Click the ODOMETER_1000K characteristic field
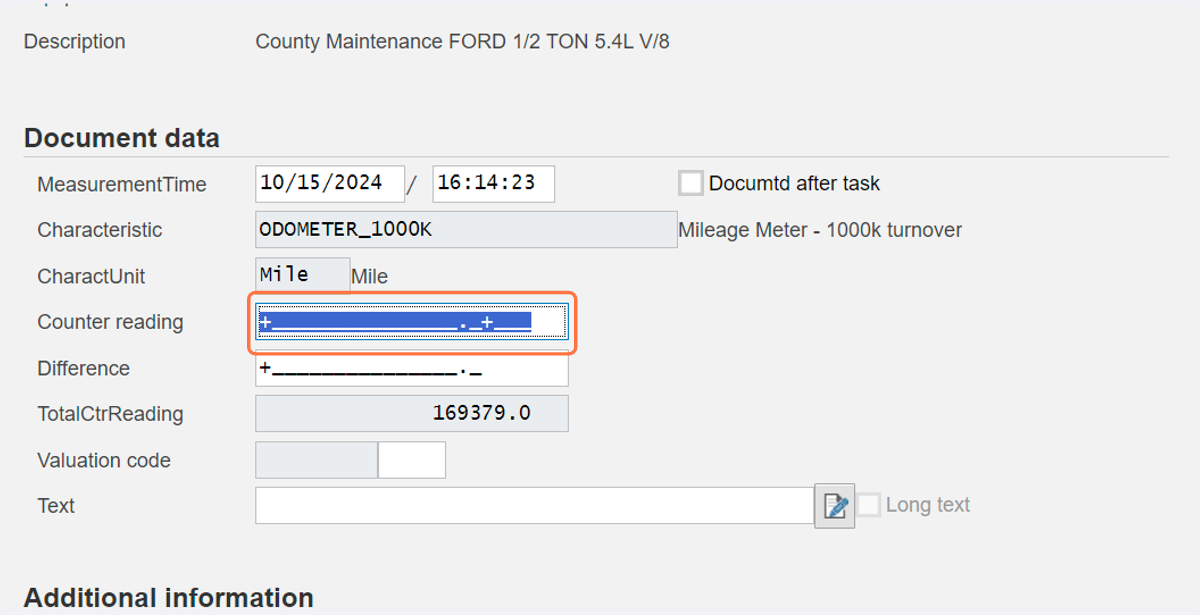This screenshot has height=615, width=1200. coord(466,229)
